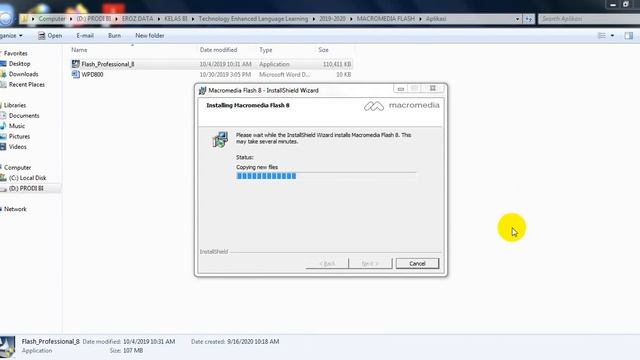Screen dimensions: 640x360
Task: Toggle the preview pane icon
Action: [x=629, y=36]
